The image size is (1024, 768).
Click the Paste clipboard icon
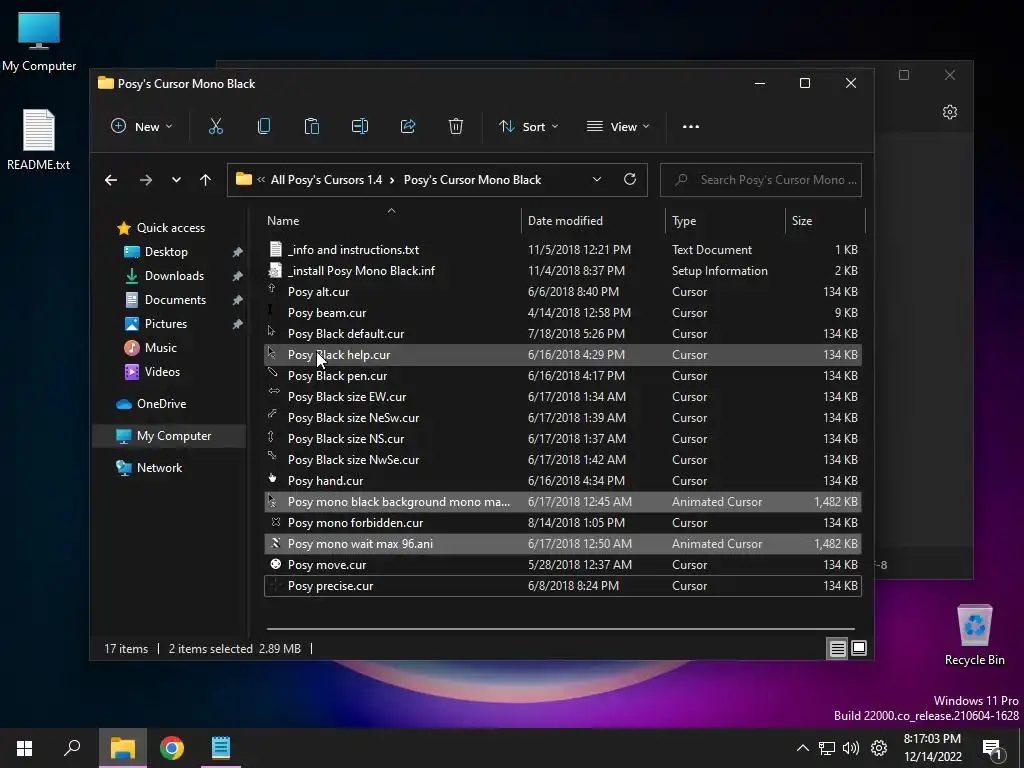tap(312, 126)
